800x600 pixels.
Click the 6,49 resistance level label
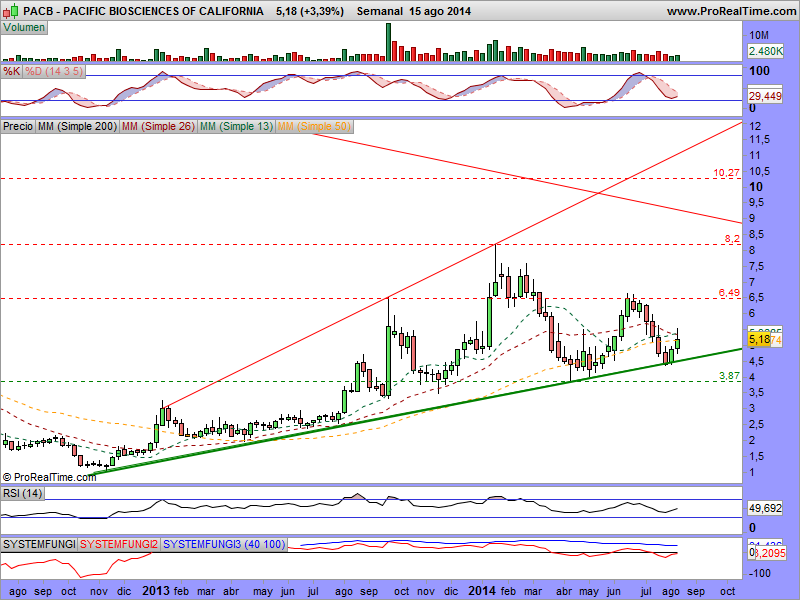(x=729, y=292)
